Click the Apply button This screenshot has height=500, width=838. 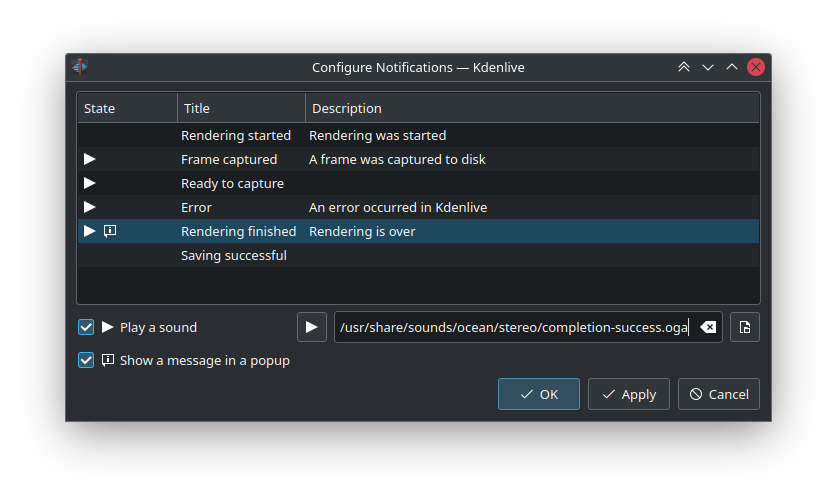click(629, 394)
